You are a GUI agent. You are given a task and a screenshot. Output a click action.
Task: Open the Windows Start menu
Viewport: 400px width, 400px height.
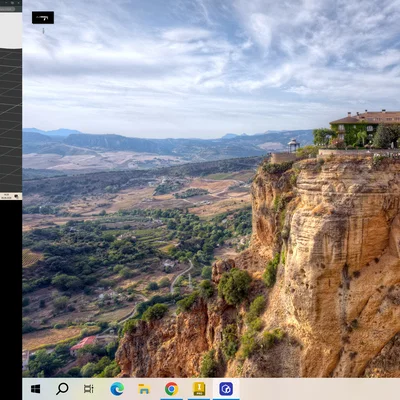click(x=35, y=389)
